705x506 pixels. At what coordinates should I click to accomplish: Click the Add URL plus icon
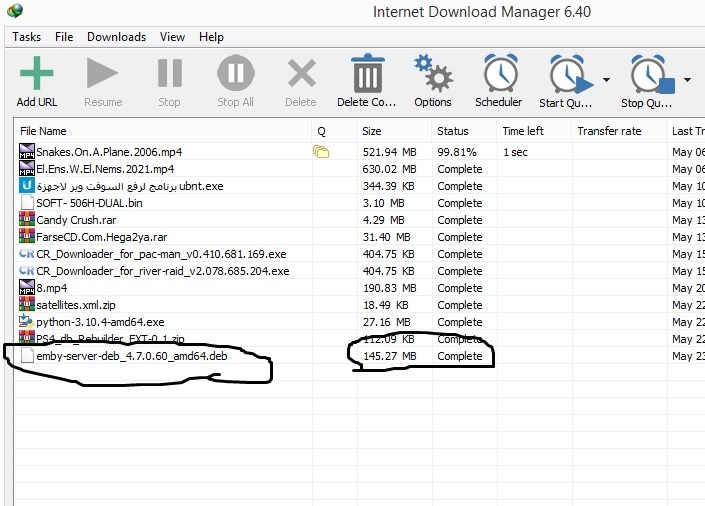tap(36, 75)
